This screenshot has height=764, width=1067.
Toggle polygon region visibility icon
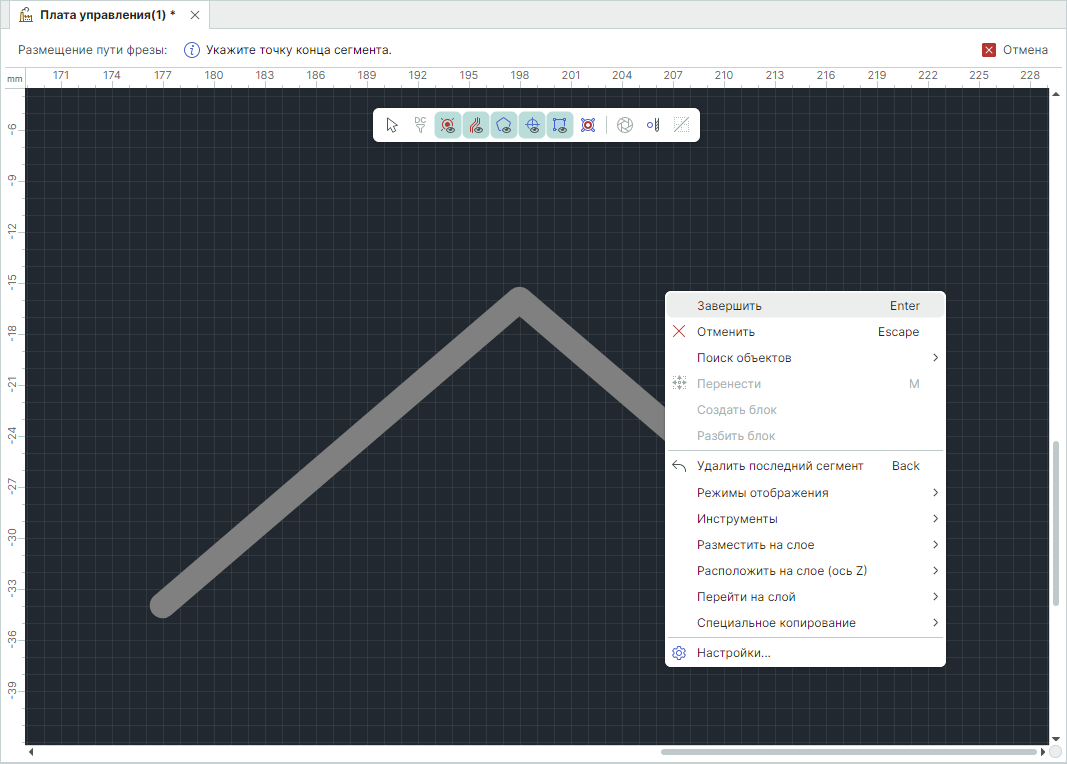(504, 125)
